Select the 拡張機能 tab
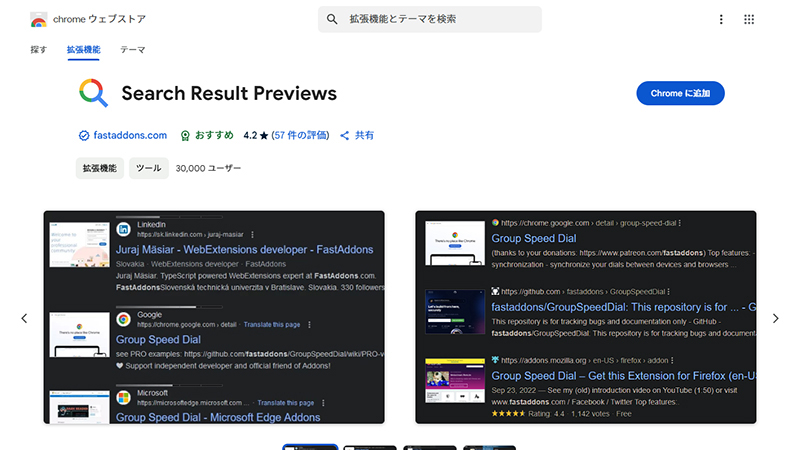Viewport: 800px width, 450px height. 83,49
